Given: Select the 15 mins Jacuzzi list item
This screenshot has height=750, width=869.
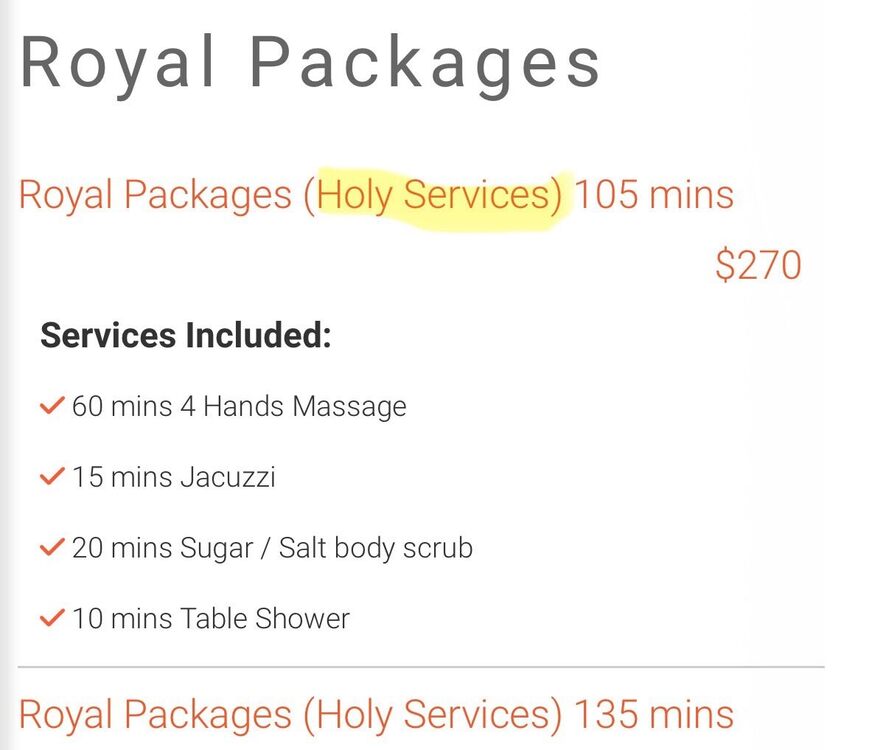Looking at the screenshot, I should coord(173,477).
